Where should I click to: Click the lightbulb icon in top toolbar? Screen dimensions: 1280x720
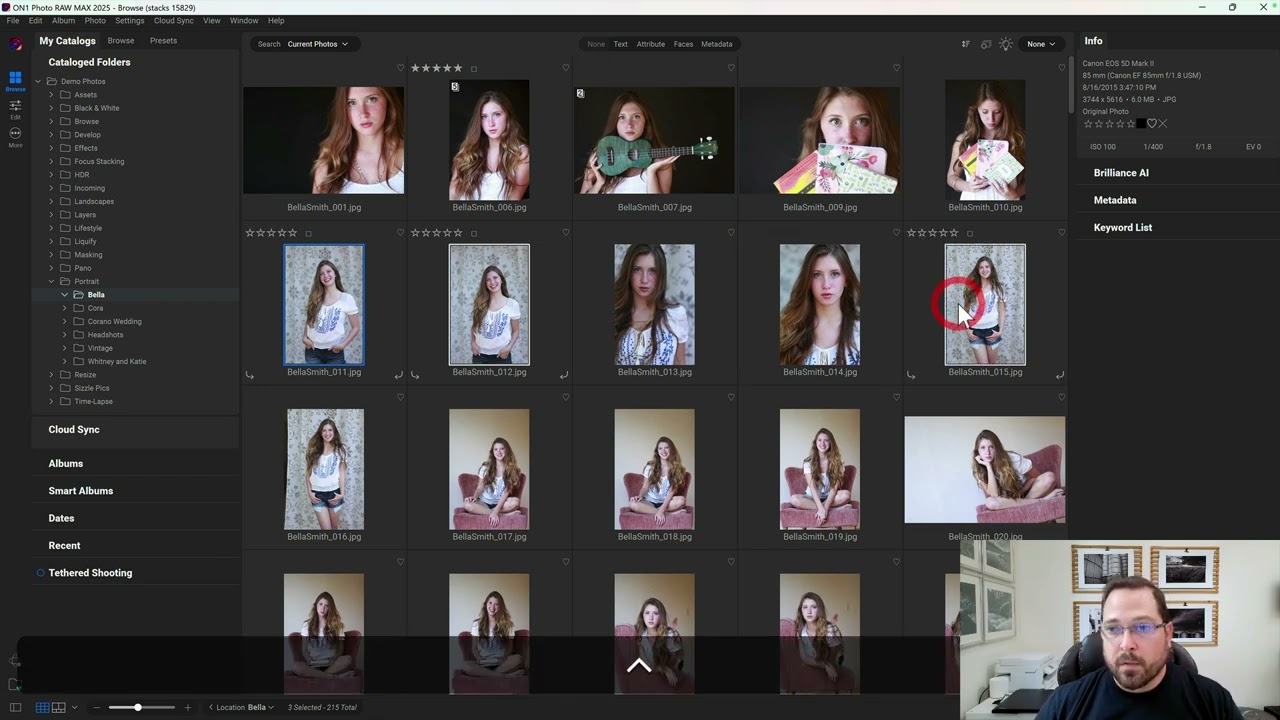tap(1006, 44)
